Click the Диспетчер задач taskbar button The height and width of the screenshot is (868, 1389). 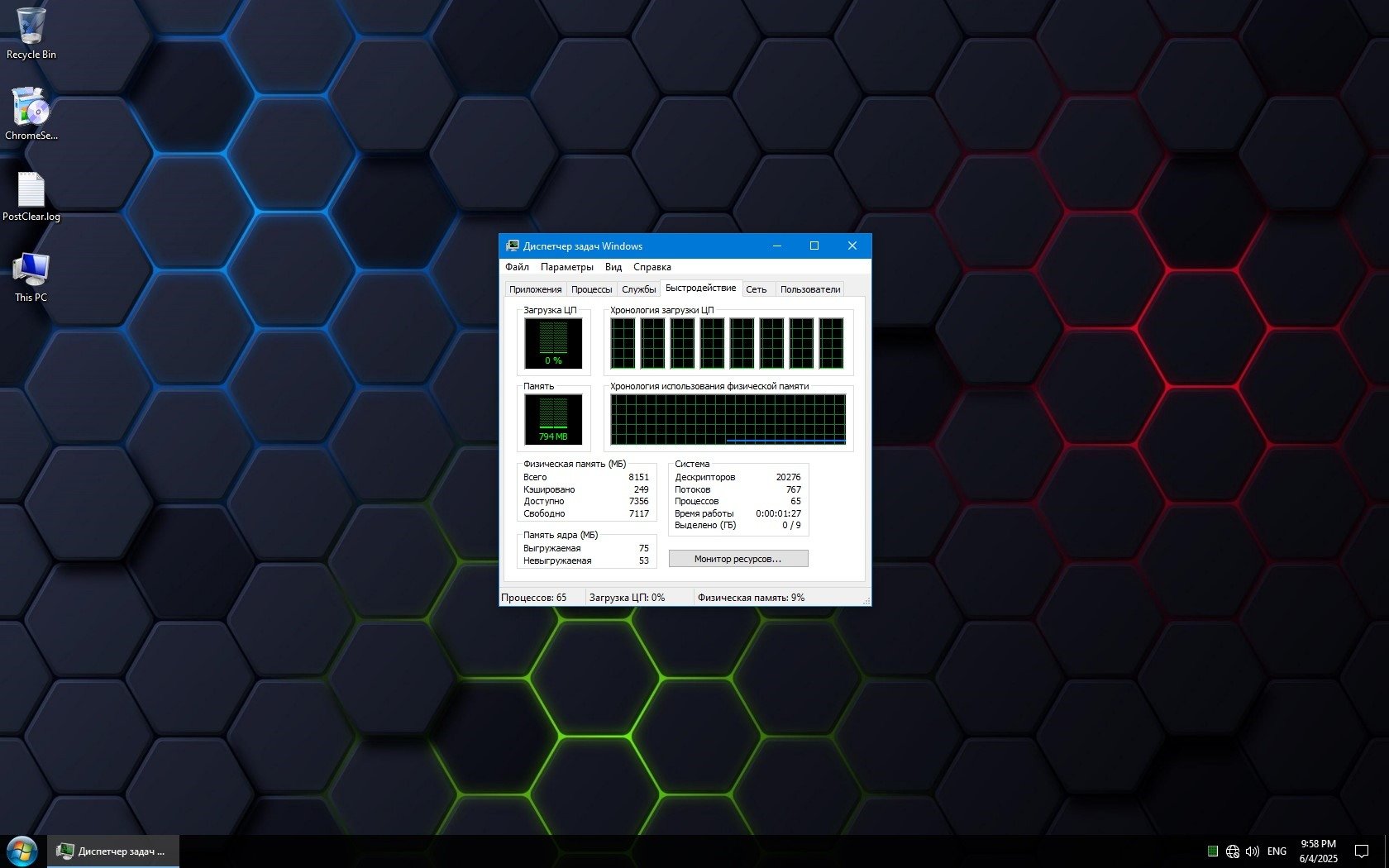click(112, 851)
